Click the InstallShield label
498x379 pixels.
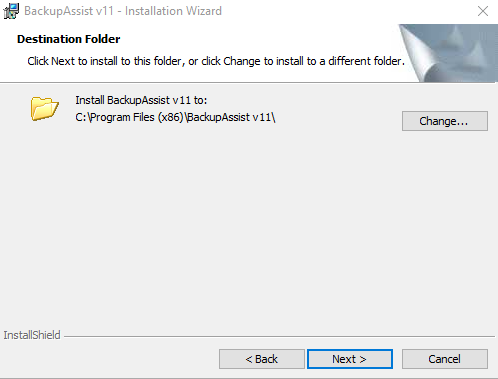[32, 335]
